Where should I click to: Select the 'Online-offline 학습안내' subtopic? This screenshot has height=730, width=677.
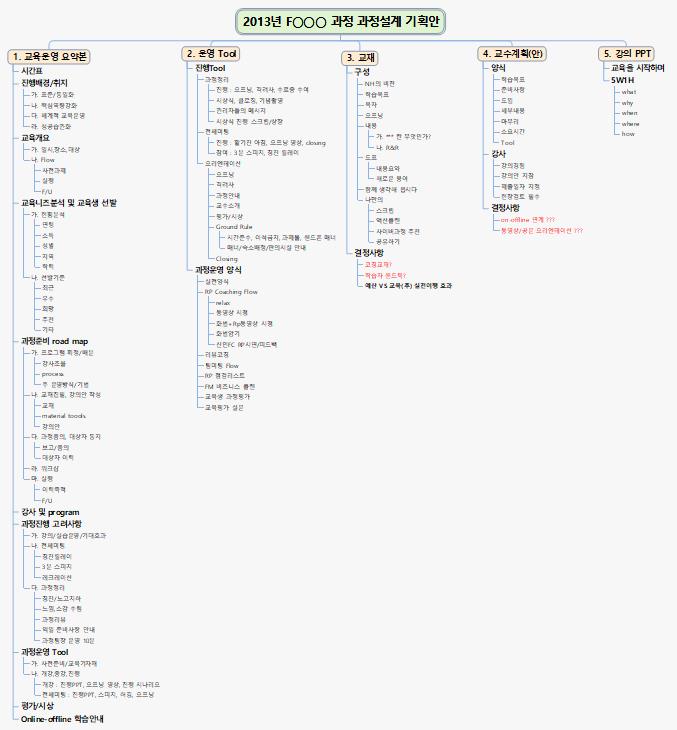62,718
